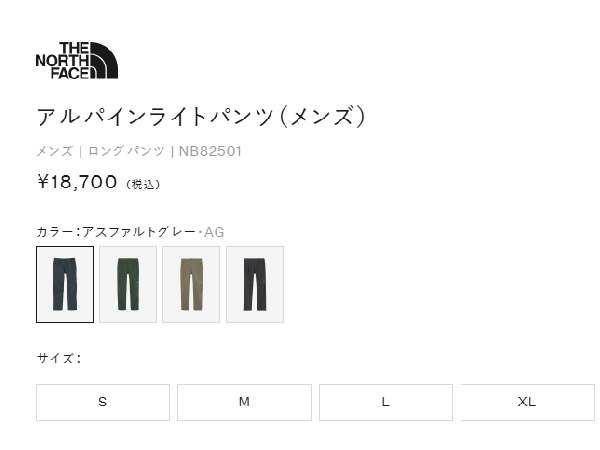Image resolution: width=600 pixels, height=450 pixels.
Task: Pick size L button
Action: [386, 402]
